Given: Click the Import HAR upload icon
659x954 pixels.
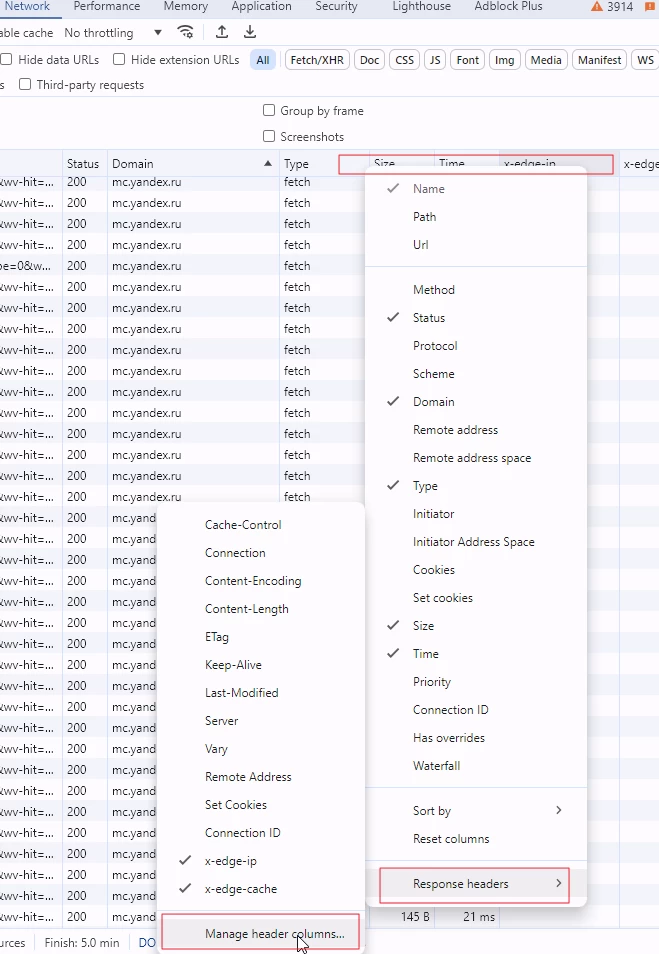Looking at the screenshot, I should click(x=222, y=32).
